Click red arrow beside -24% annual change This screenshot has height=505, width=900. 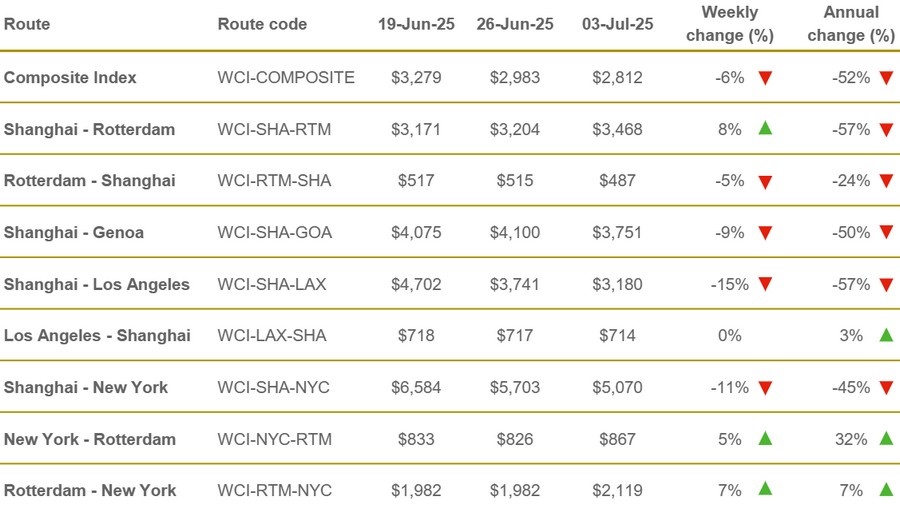tap(886, 181)
